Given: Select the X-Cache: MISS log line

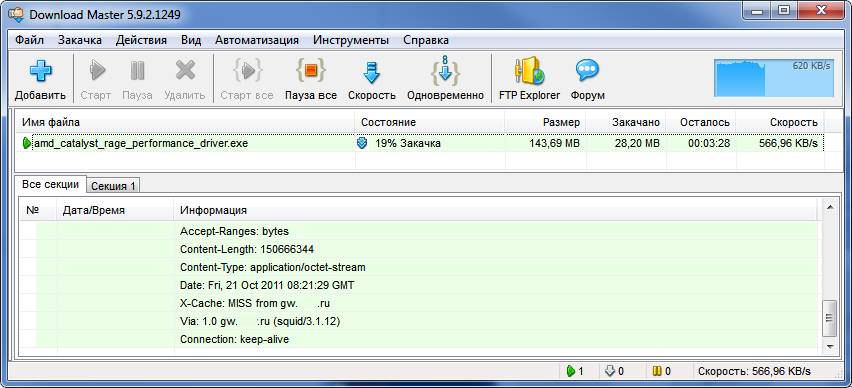Looking at the screenshot, I should pos(418,303).
